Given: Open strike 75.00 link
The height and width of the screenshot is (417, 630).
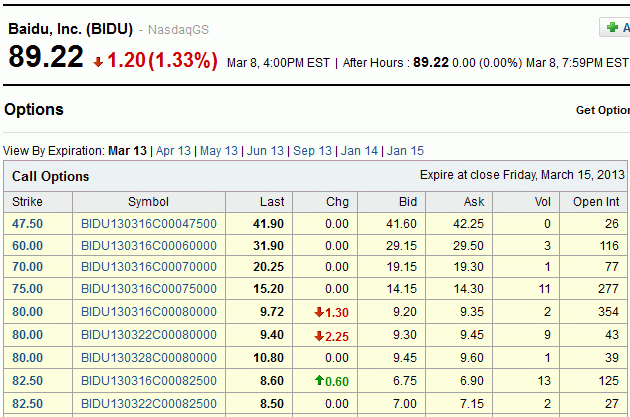Looking at the screenshot, I should 27,288.
